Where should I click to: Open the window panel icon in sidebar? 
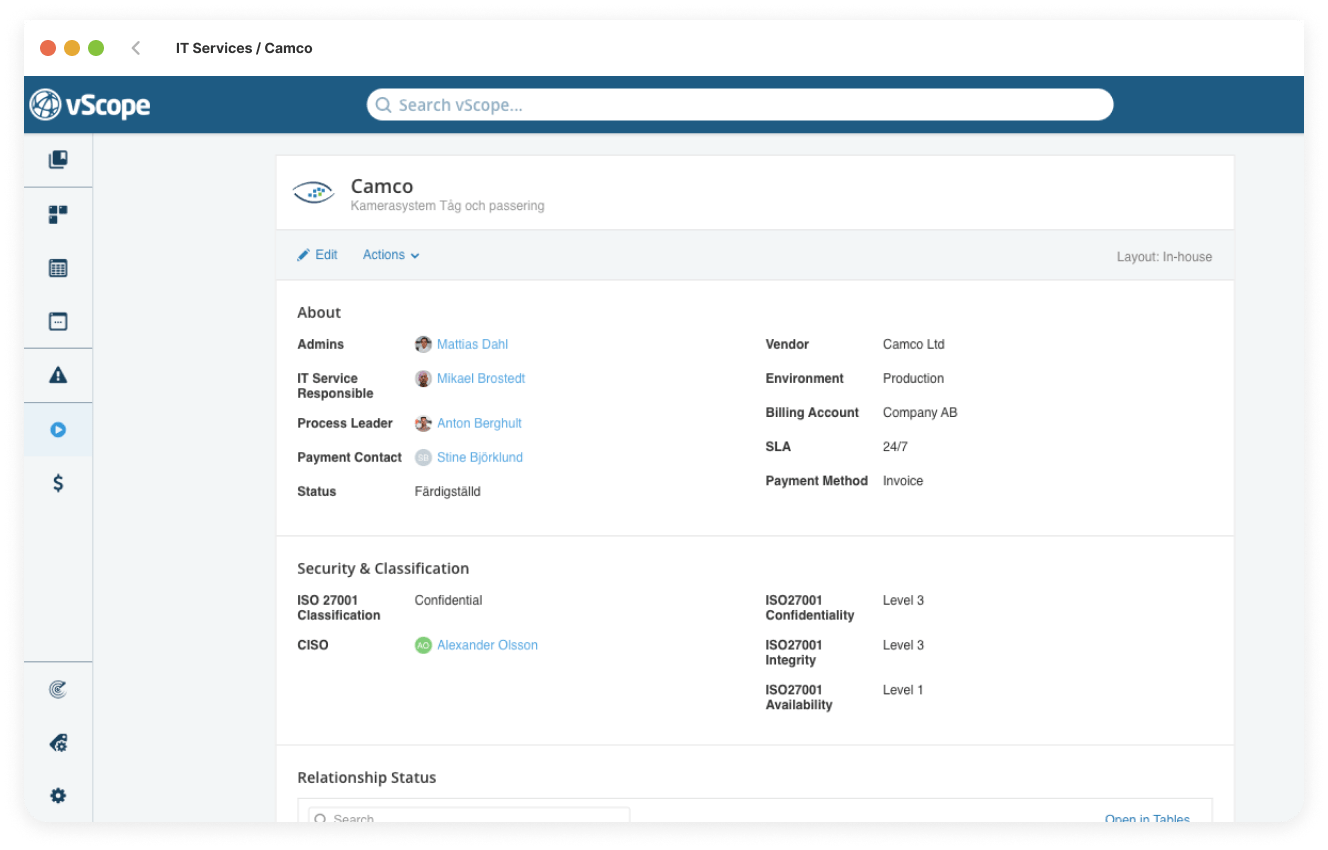point(58,321)
